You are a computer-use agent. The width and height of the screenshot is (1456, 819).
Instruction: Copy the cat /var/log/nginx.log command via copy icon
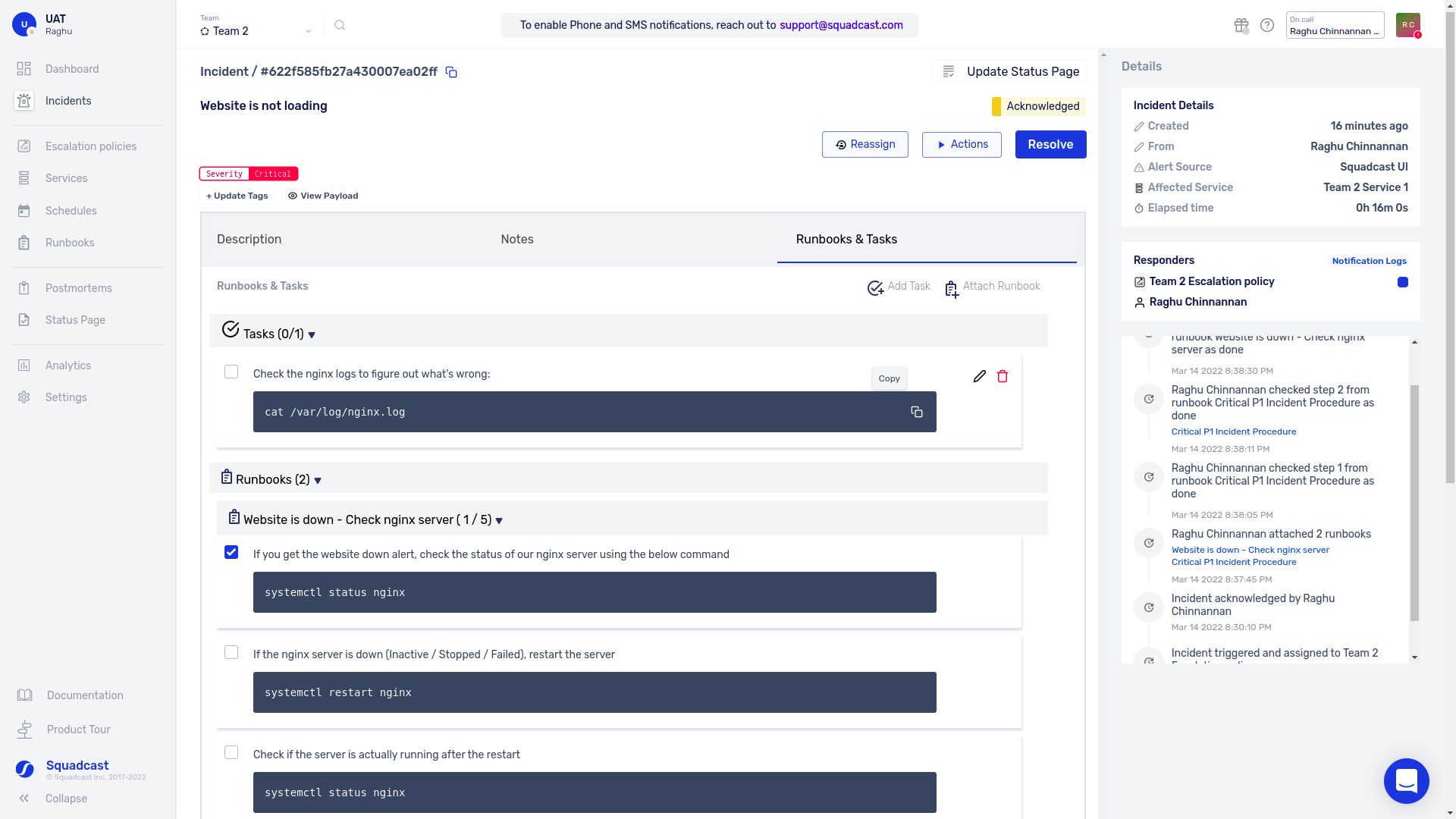(x=916, y=411)
